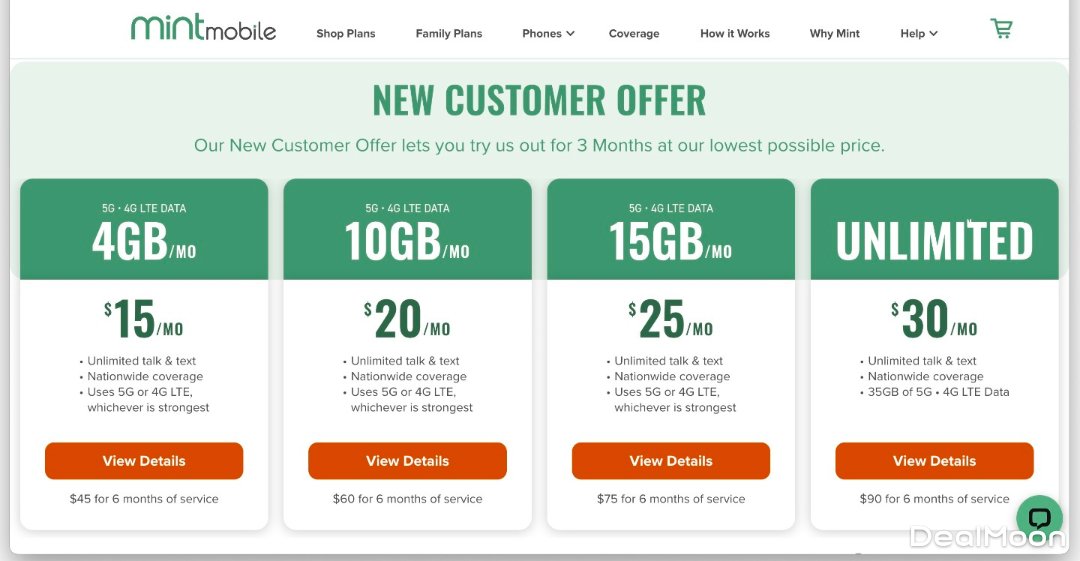Image resolution: width=1080 pixels, height=561 pixels.
Task: View Details for the 10GB plan
Action: [407, 461]
